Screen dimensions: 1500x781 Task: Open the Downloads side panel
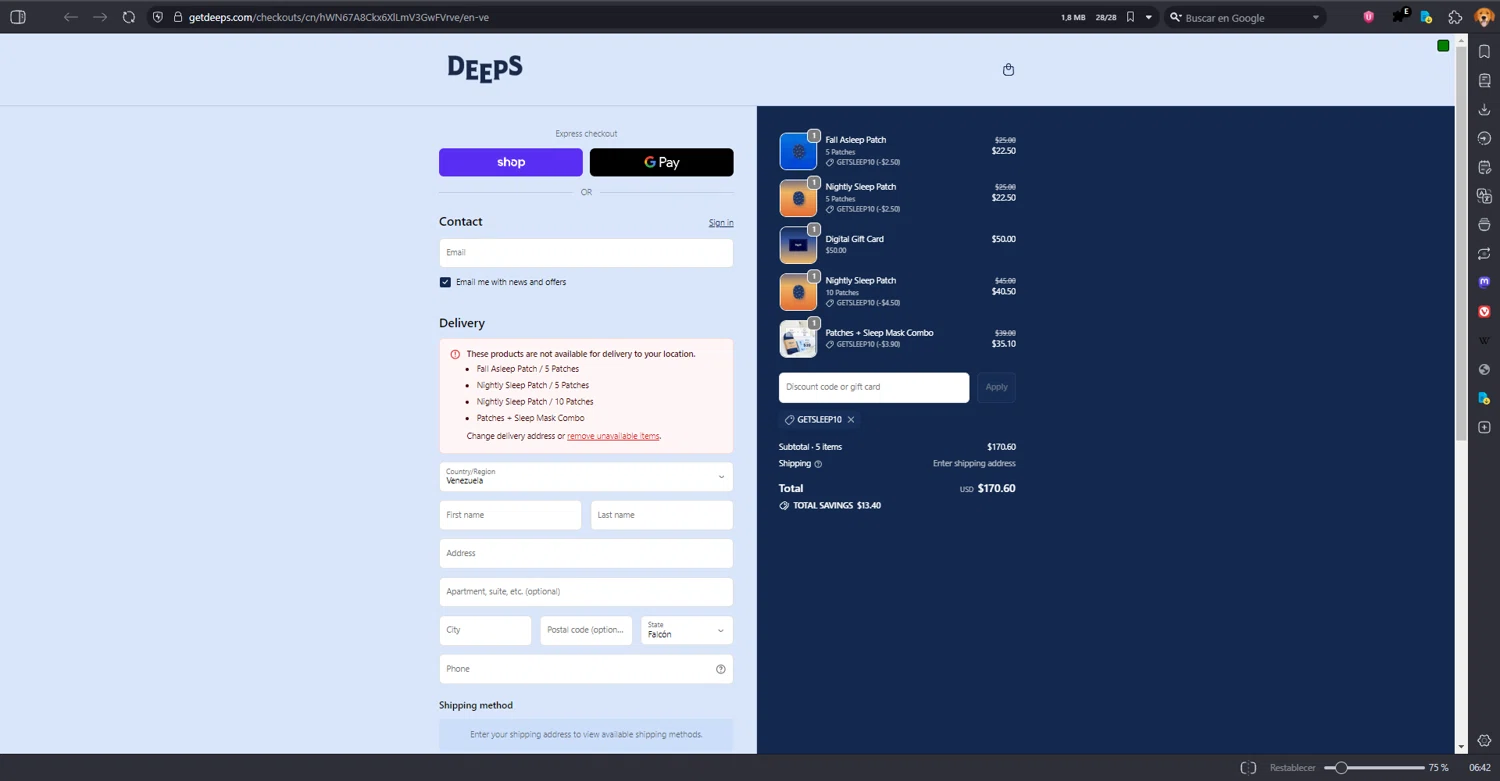click(1484, 109)
